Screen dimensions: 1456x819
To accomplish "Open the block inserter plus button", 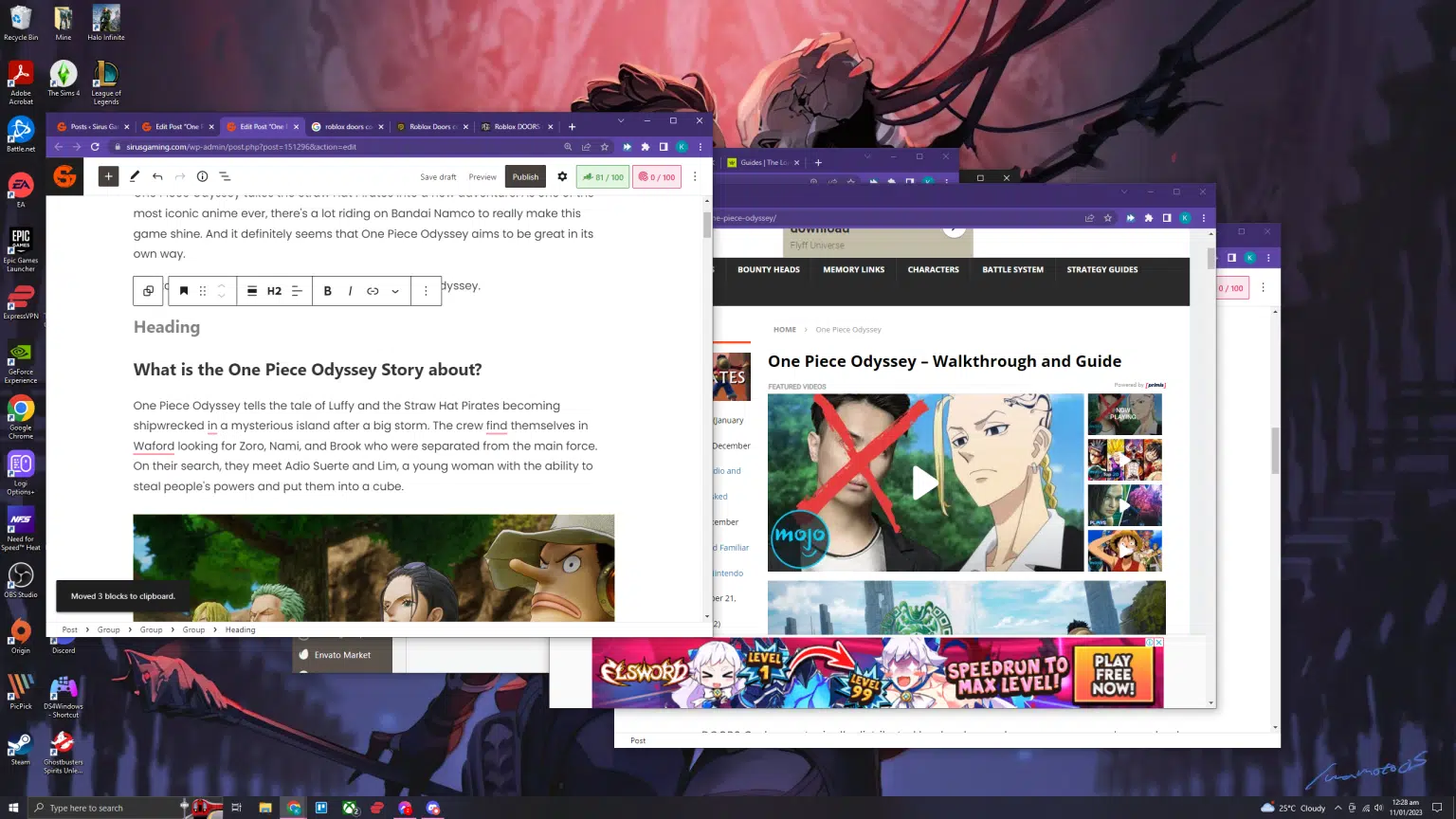I will (108, 176).
